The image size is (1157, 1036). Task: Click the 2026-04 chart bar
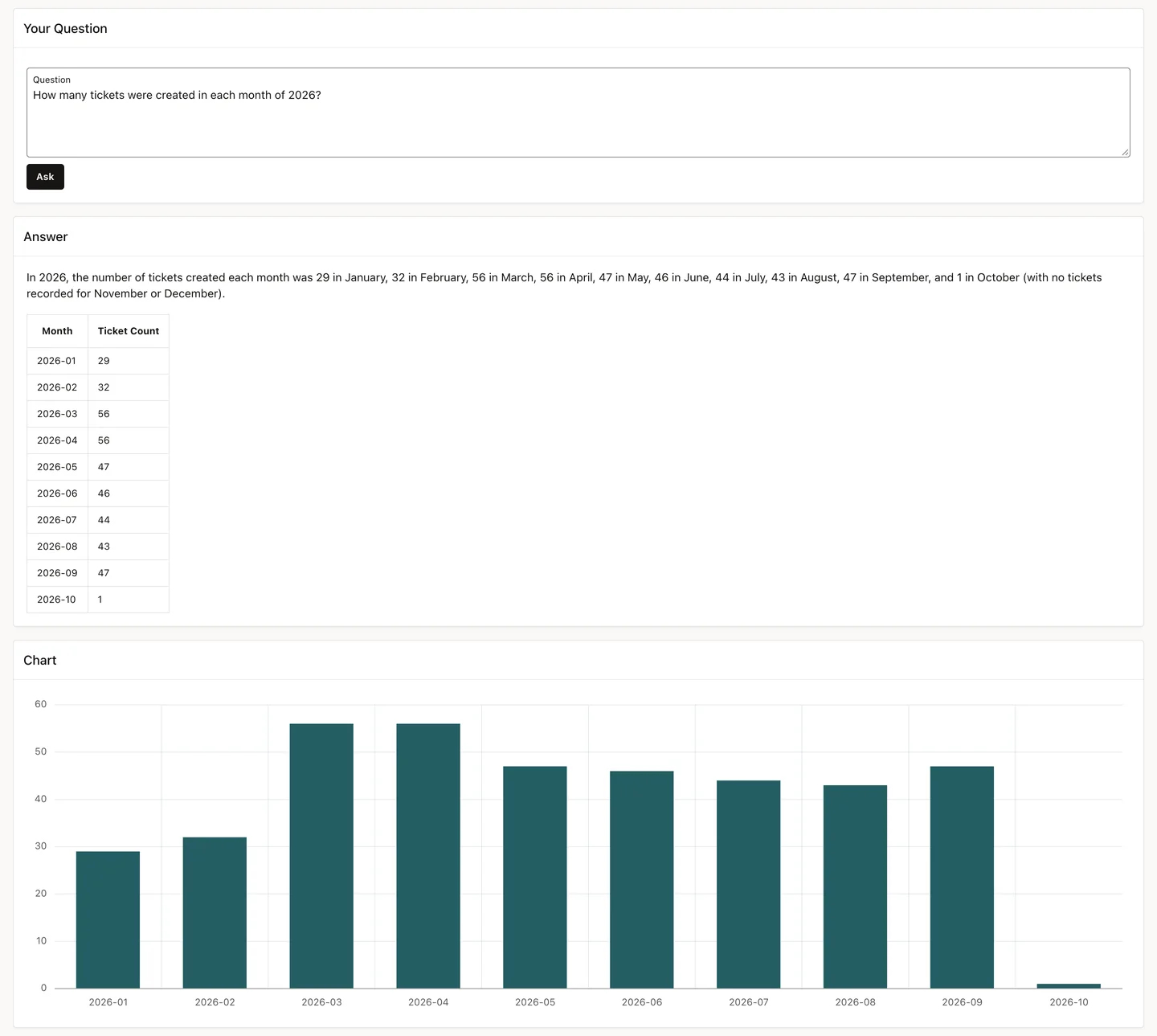coord(428,856)
